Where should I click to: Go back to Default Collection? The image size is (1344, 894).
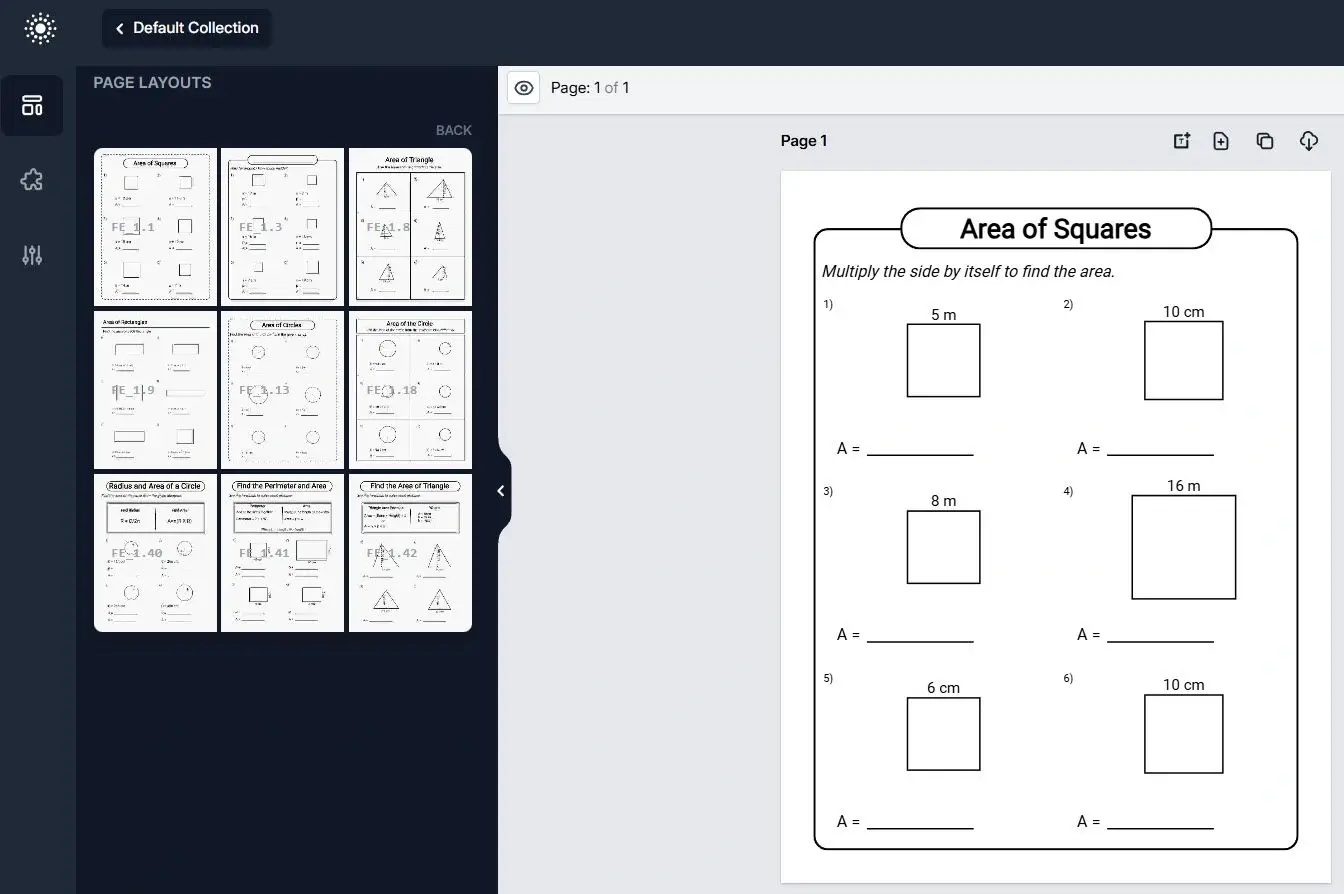(186, 28)
